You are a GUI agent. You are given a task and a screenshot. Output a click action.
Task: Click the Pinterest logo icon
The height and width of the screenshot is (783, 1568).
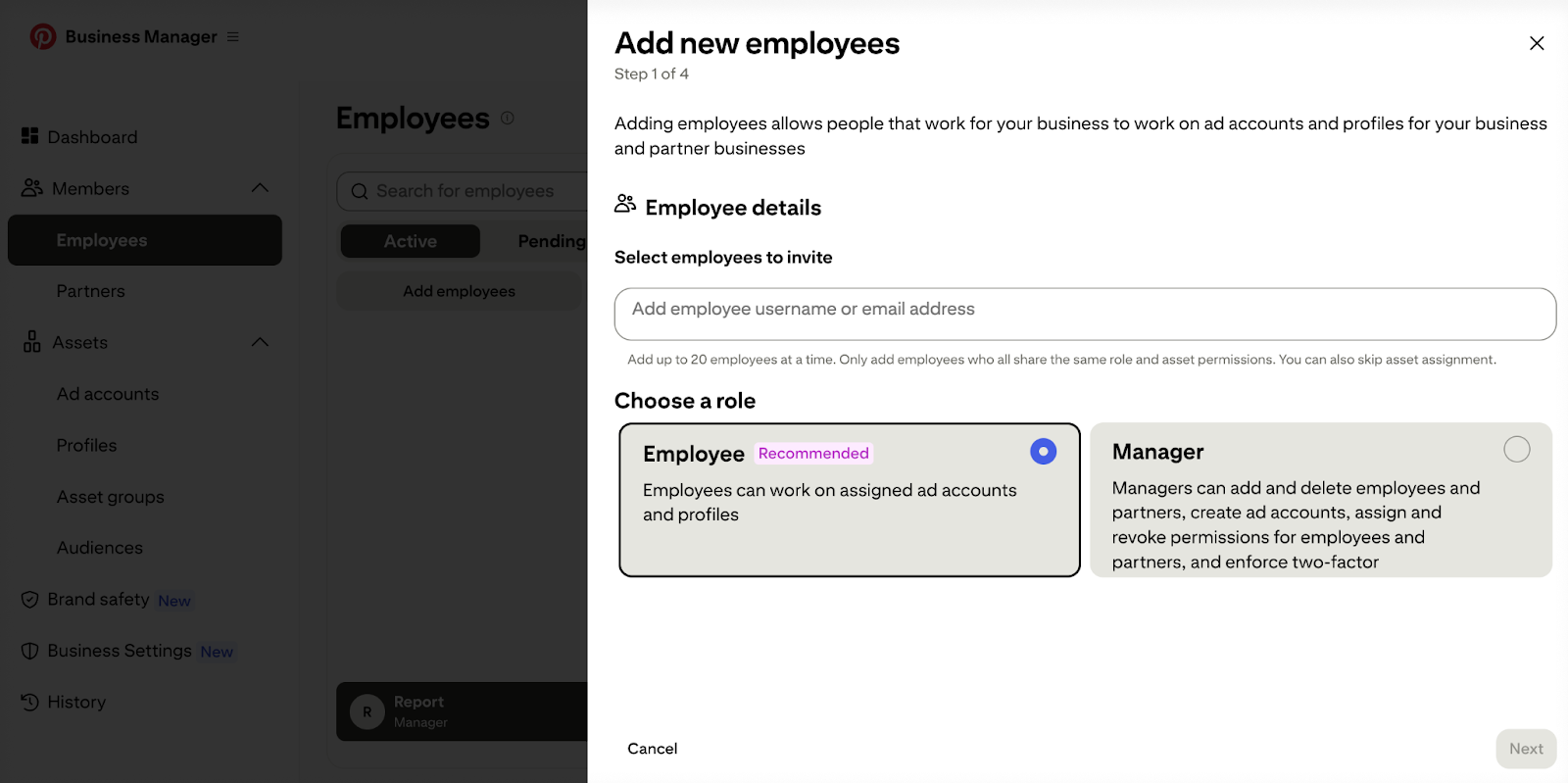42,36
